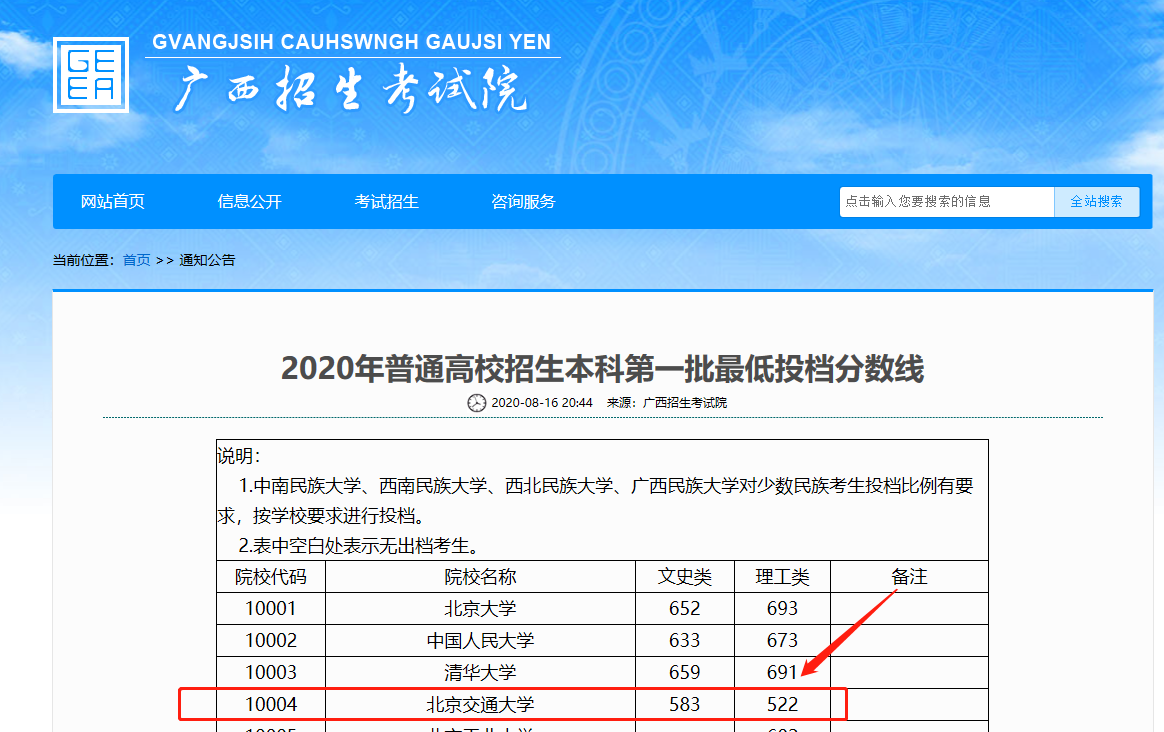
Task: Click the 理工类 column header
Action: click(x=782, y=577)
